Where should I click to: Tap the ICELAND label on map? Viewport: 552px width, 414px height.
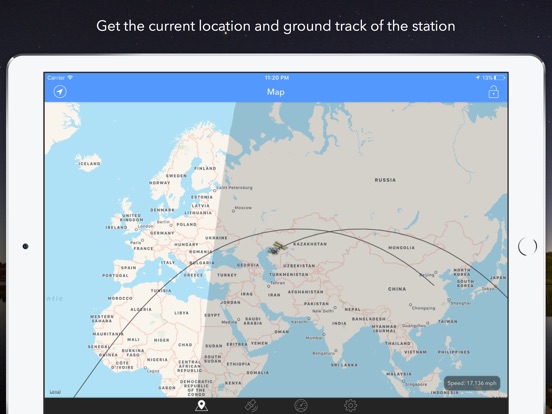point(89,163)
